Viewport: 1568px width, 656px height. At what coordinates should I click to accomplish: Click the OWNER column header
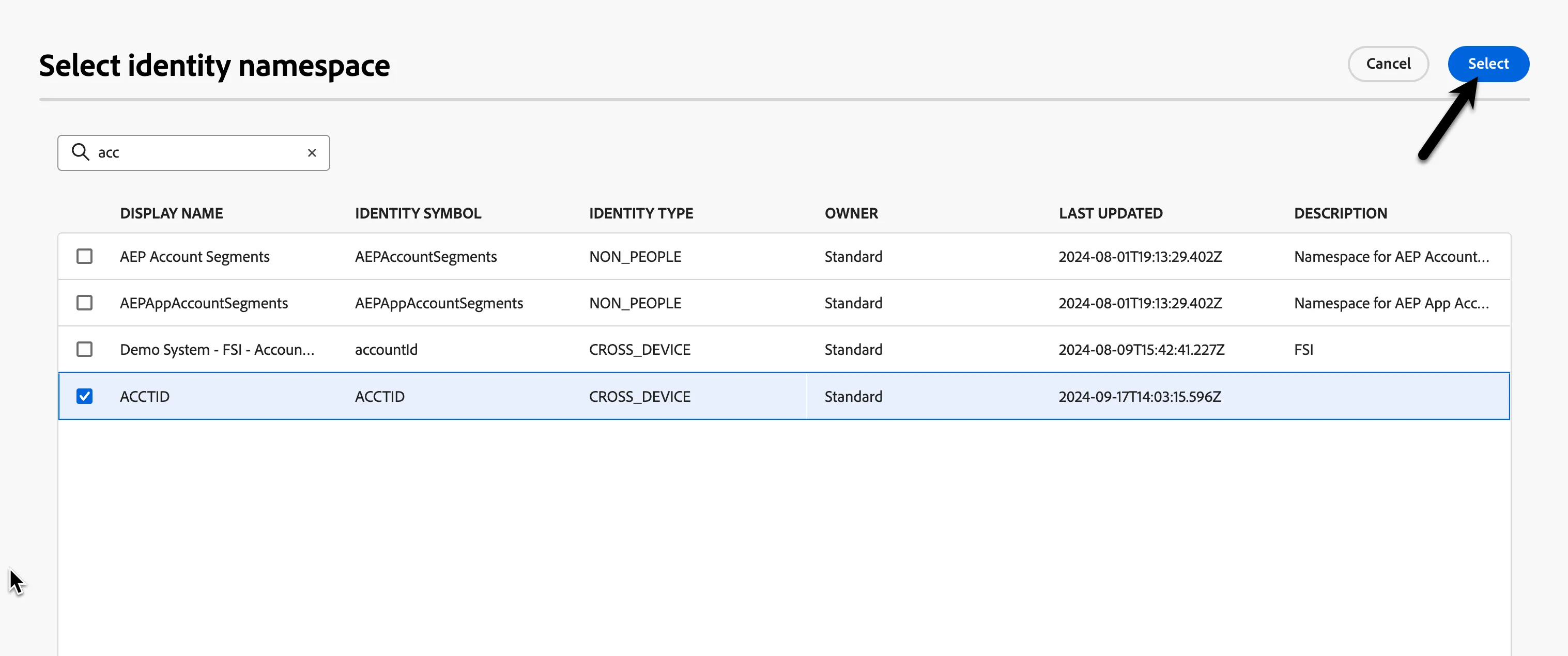click(851, 214)
